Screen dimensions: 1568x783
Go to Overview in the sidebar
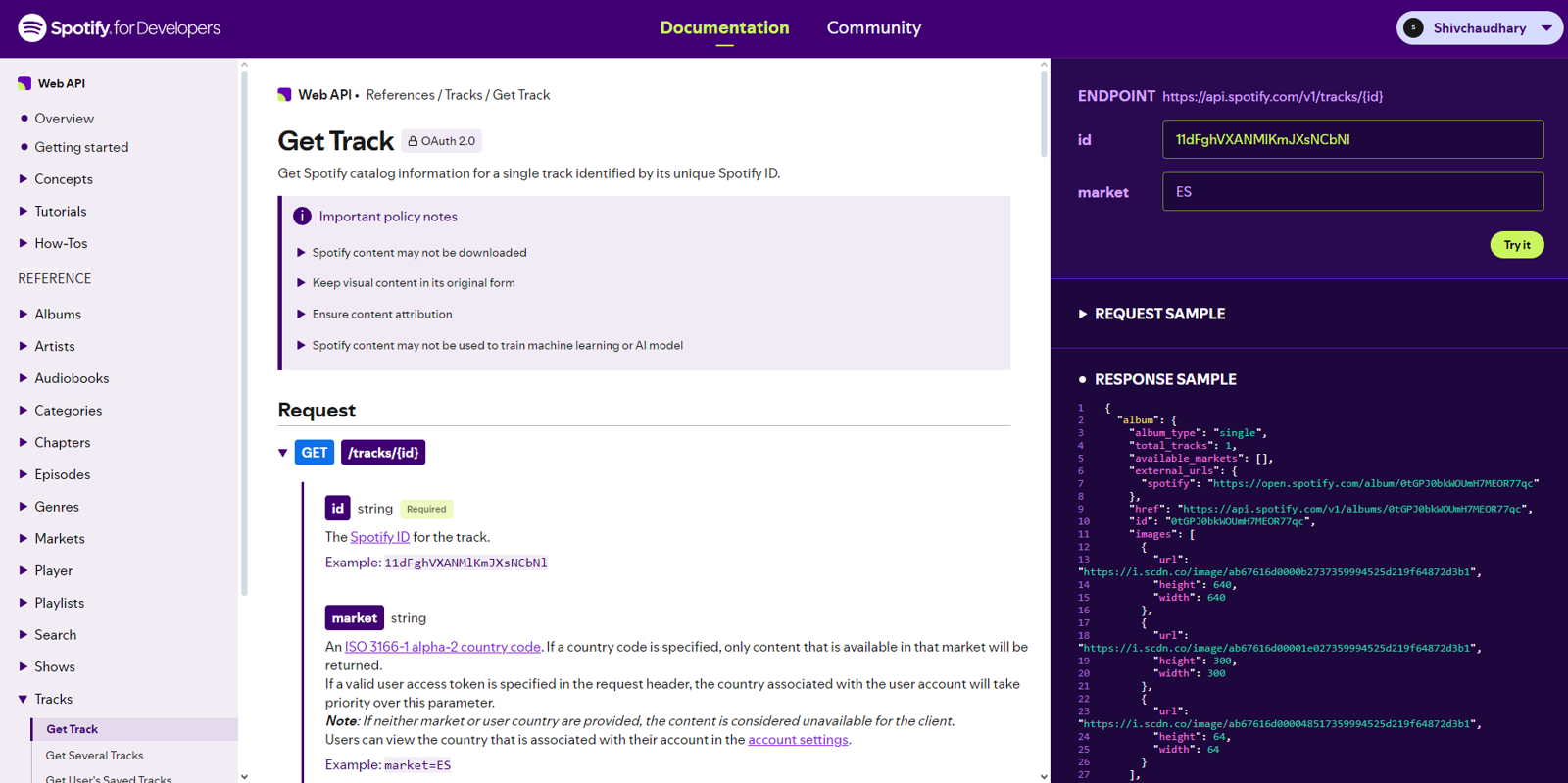click(x=65, y=119)
